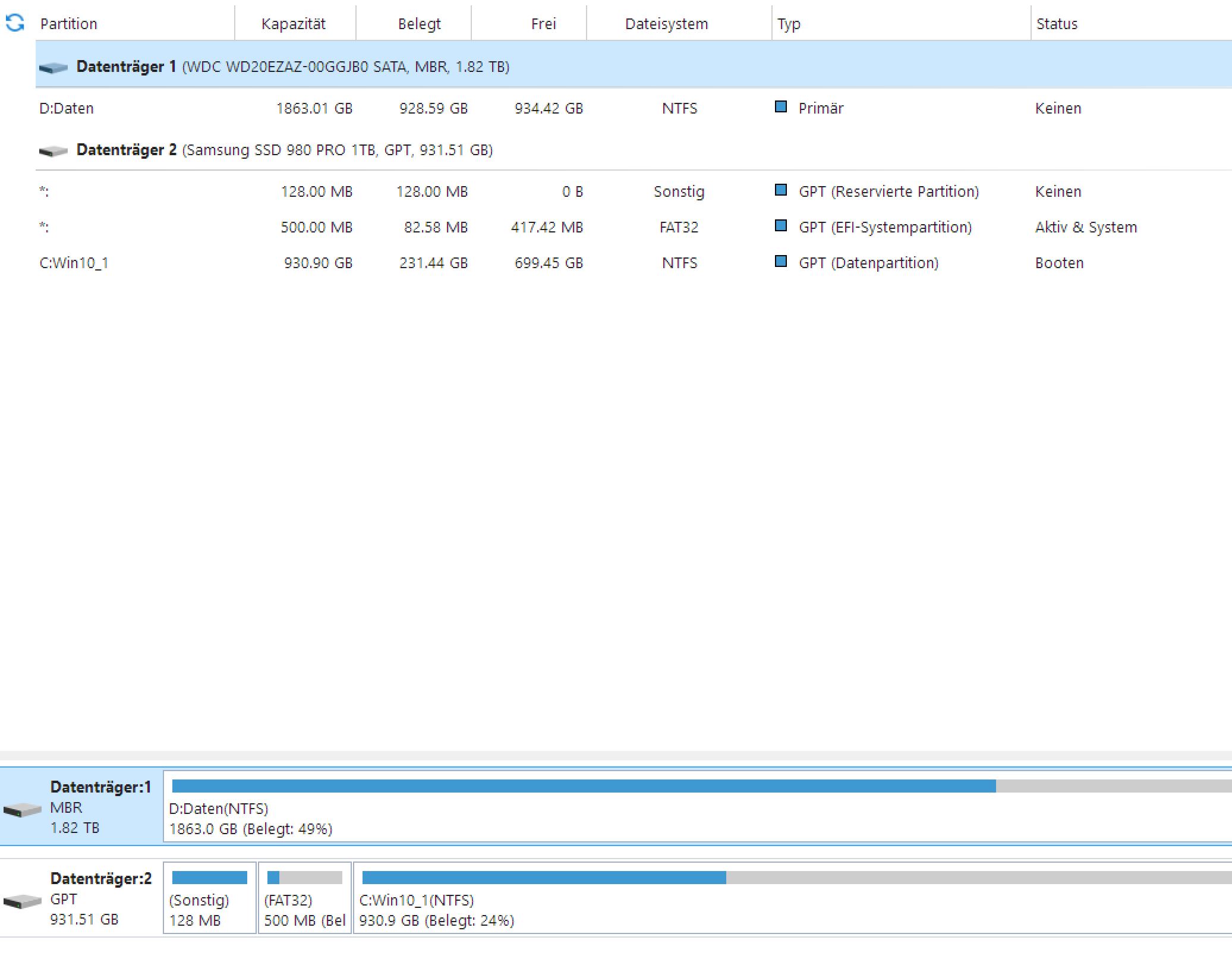This screenshot has width=1232, height=962.
Task: Select the Datenträger 2 Samsung SSD row
Action: [634, 150]
